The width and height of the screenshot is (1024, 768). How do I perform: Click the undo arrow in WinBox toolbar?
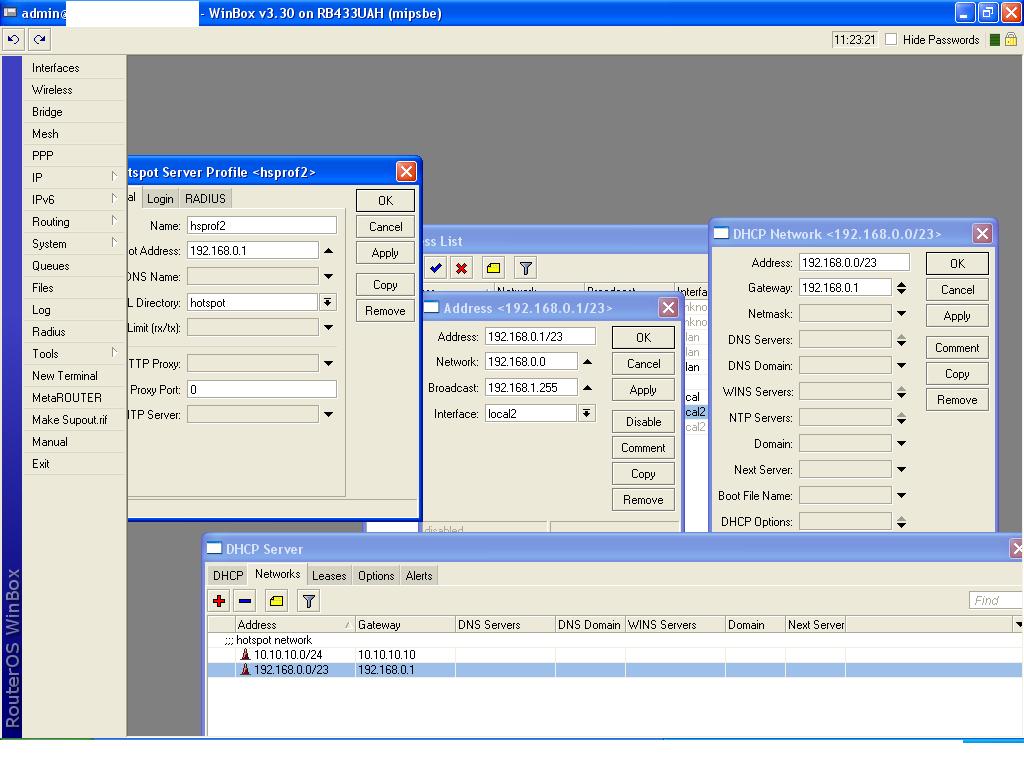(x=14, y=40)
